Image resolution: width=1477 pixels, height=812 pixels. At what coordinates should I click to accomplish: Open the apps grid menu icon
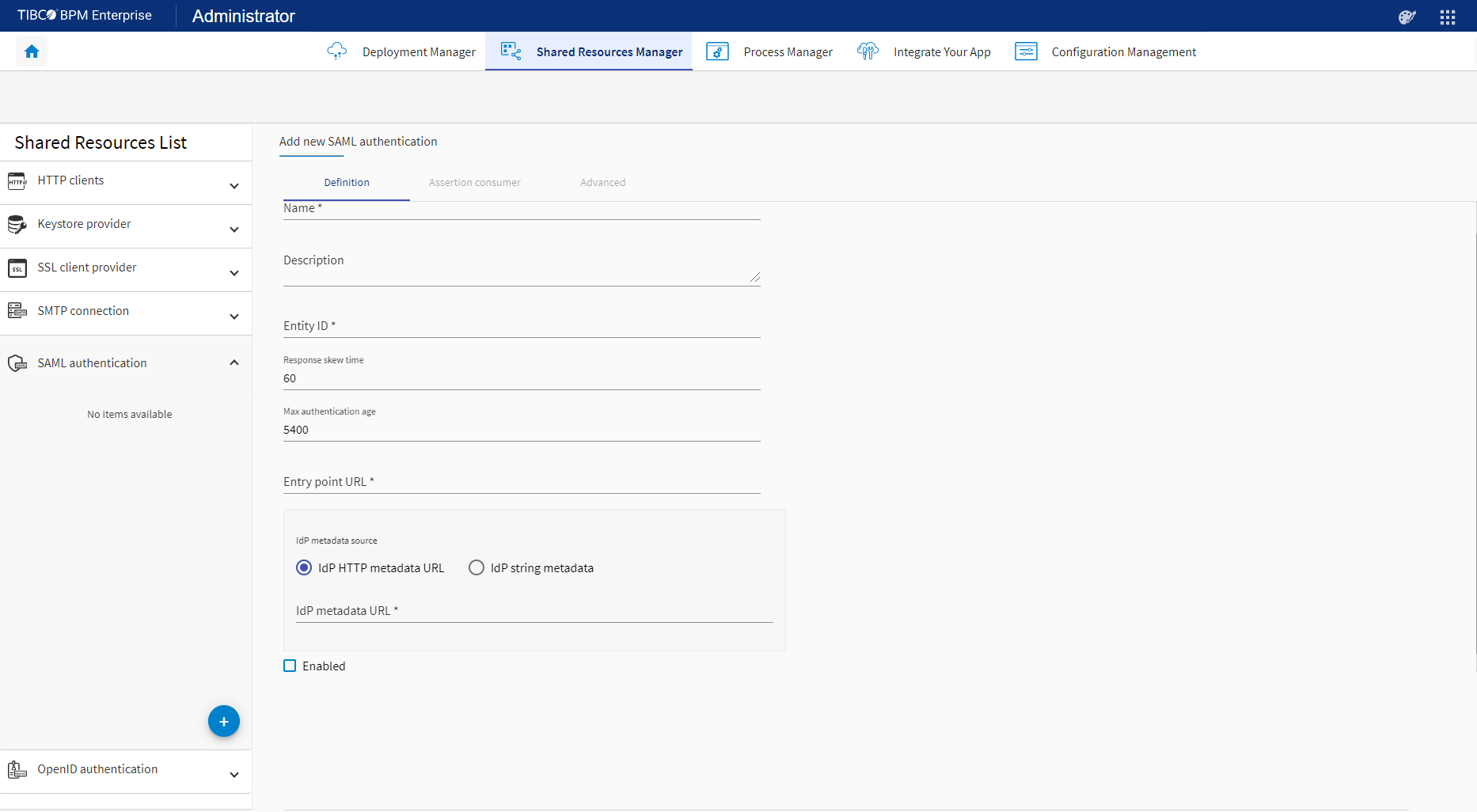pyautogui.click(x=1448, y=17)
